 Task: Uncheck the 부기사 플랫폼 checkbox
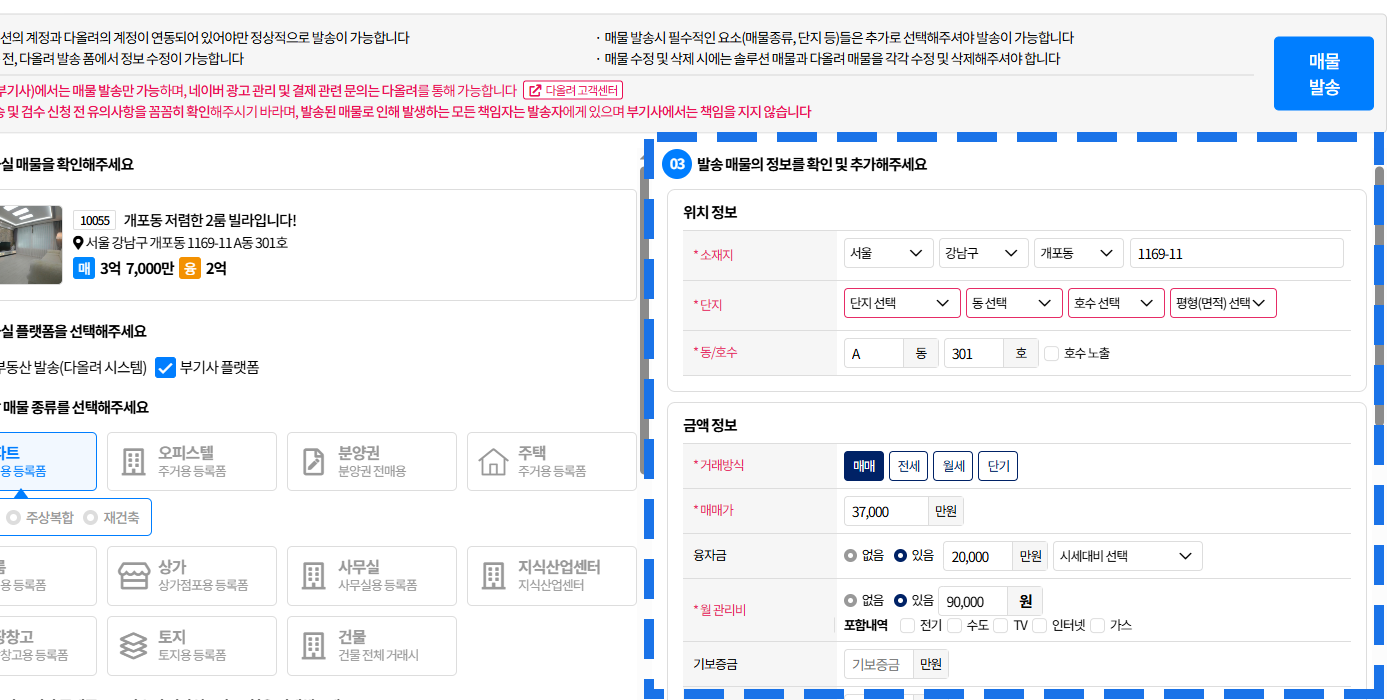tap(166, 367)
